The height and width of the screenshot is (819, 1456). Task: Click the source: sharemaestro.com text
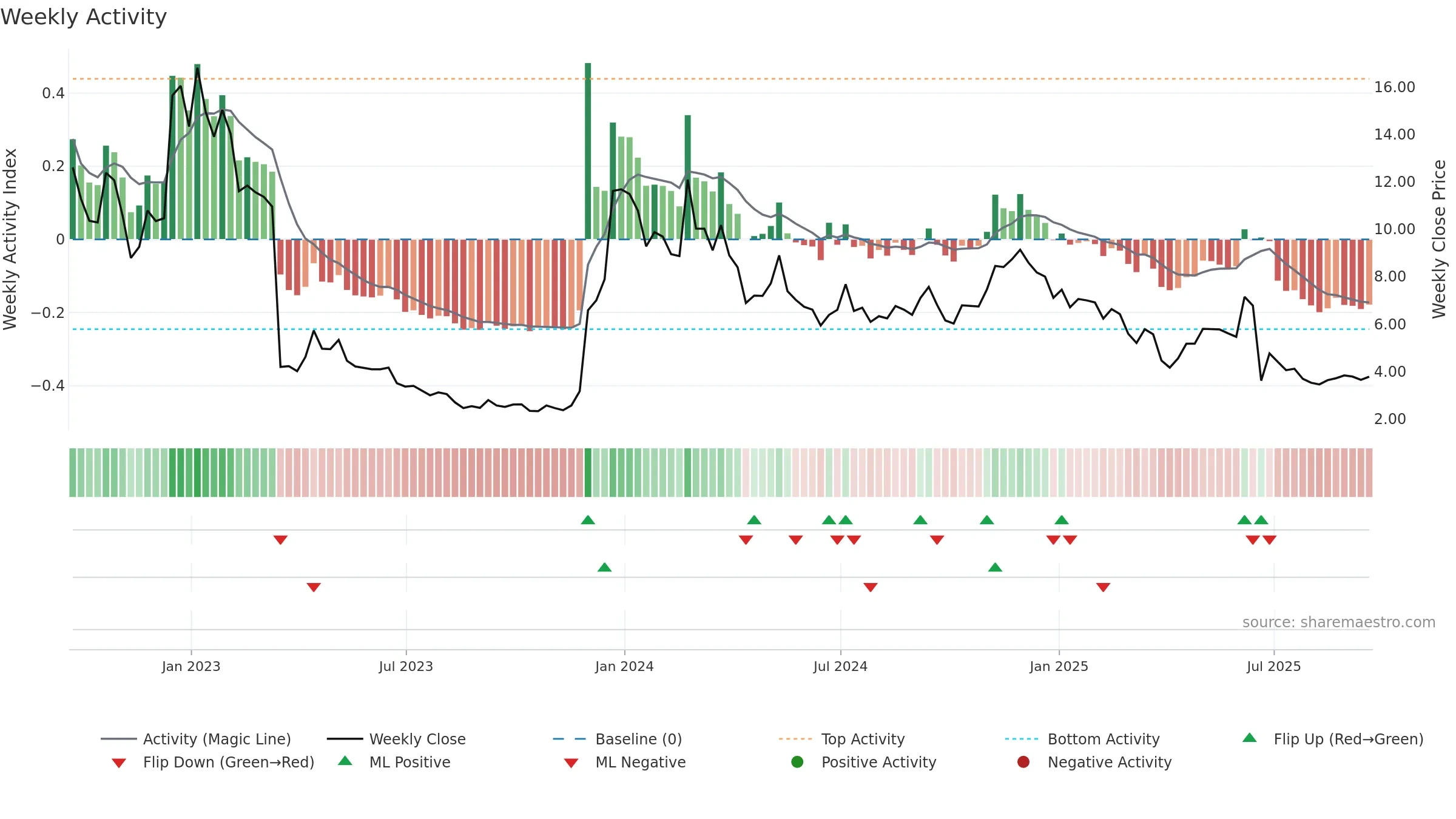point(1339,622)
